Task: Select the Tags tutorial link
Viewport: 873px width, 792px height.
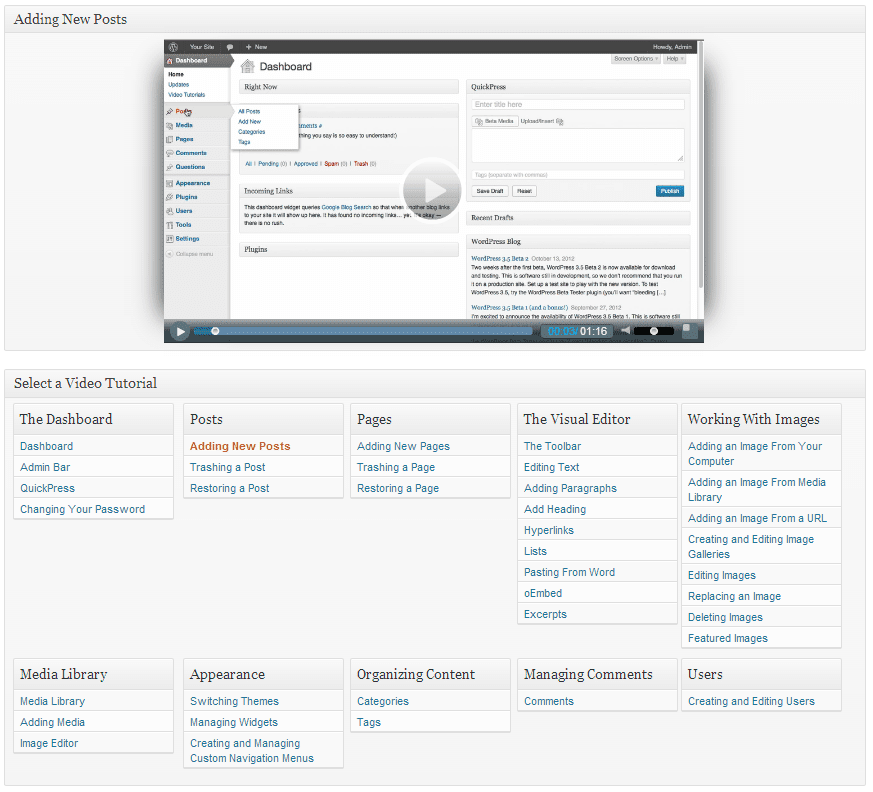Action: pyautogui.click(x=369, y=723)
